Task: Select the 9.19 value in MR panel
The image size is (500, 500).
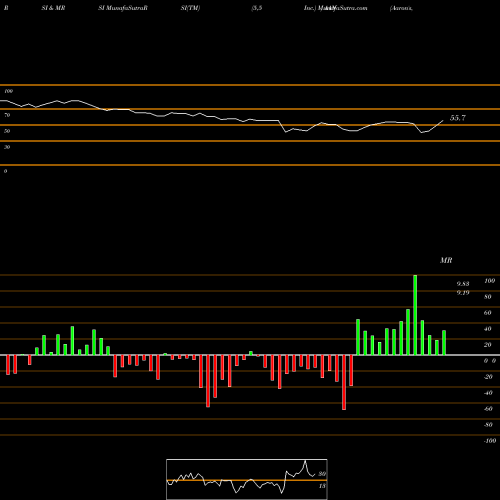Action: click(x=463, y=293)
